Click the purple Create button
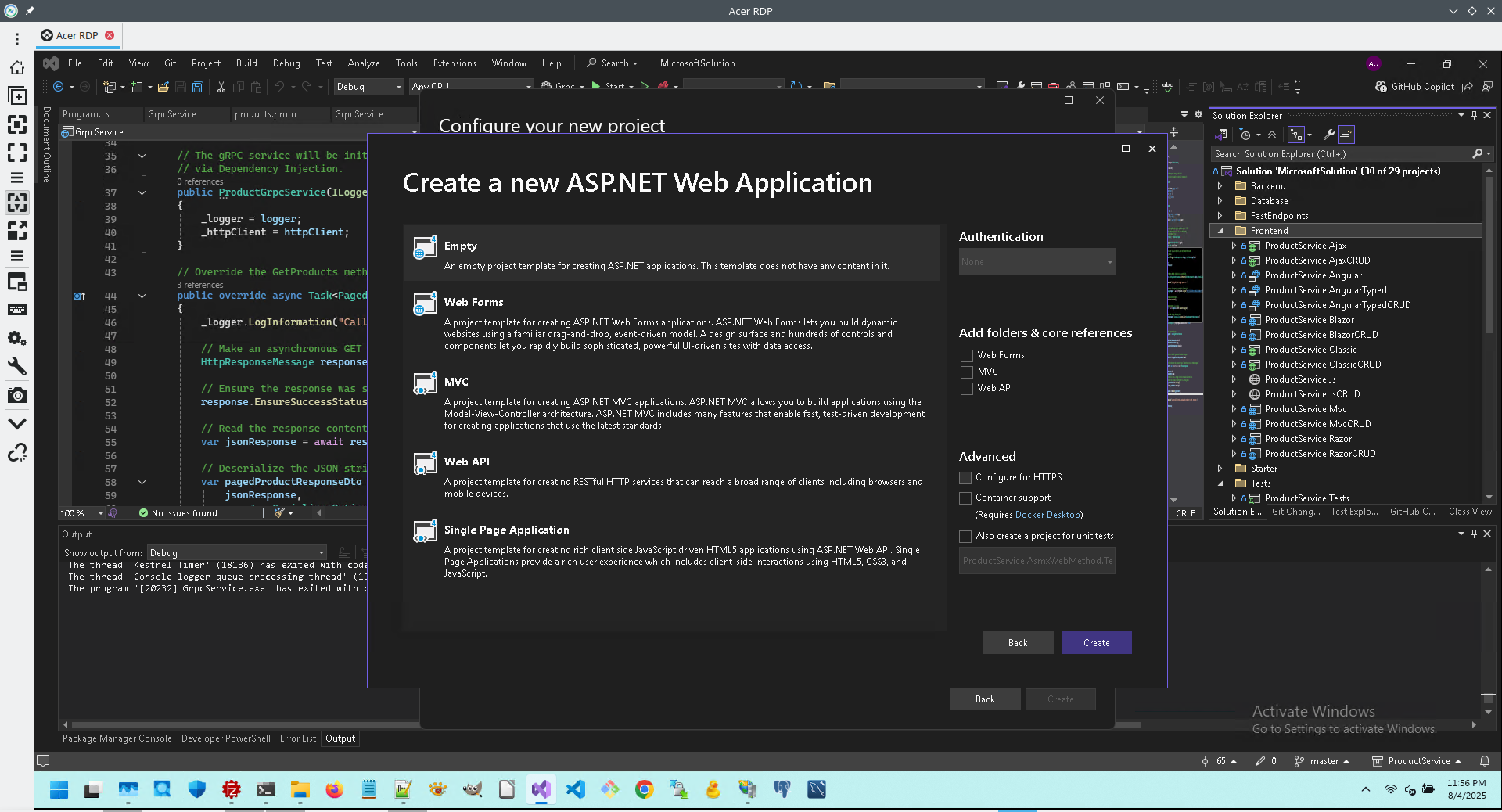1502x812 pixels. [1096, 643]
